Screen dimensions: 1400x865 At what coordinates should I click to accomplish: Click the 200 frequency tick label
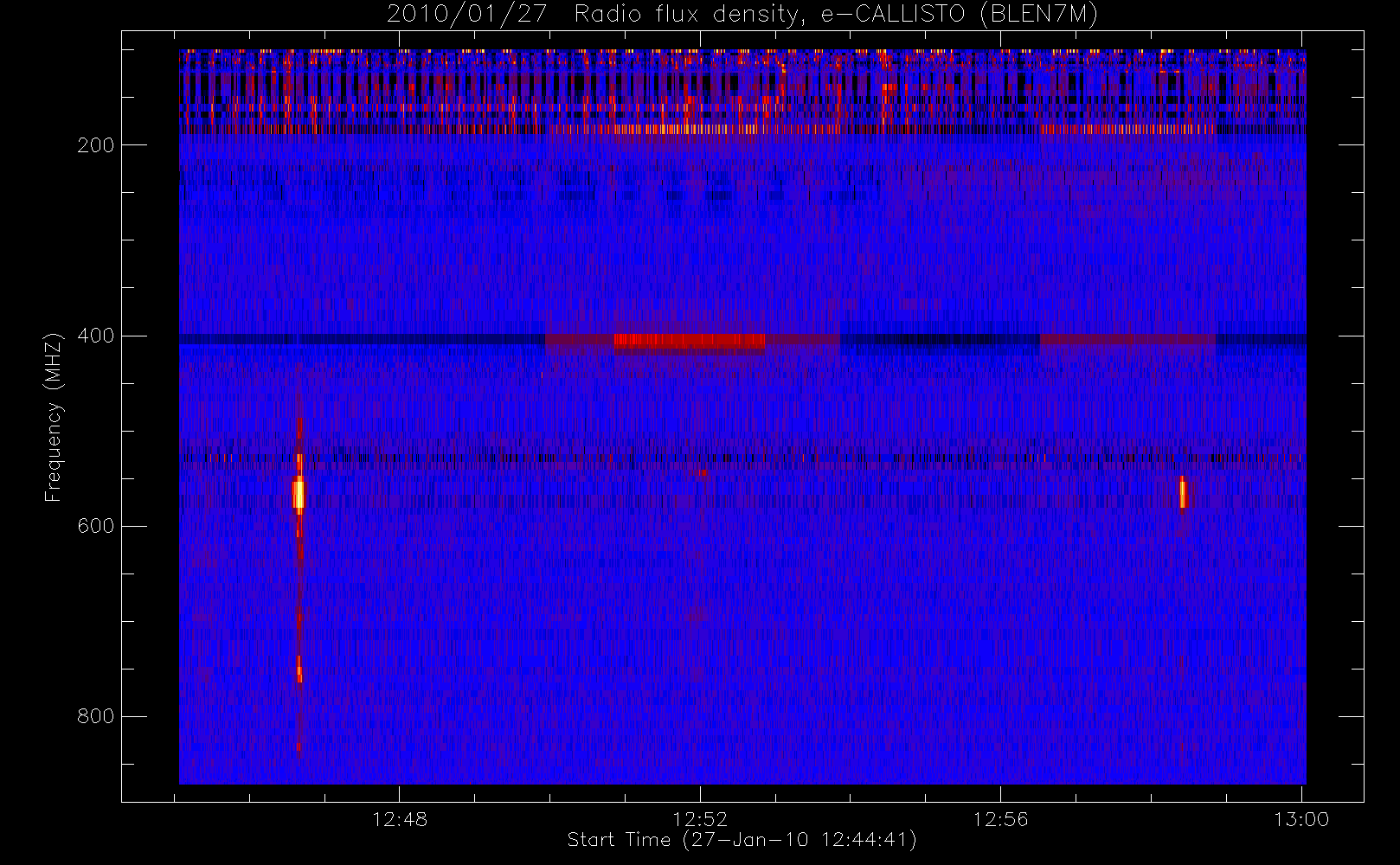tap(96, 145)
